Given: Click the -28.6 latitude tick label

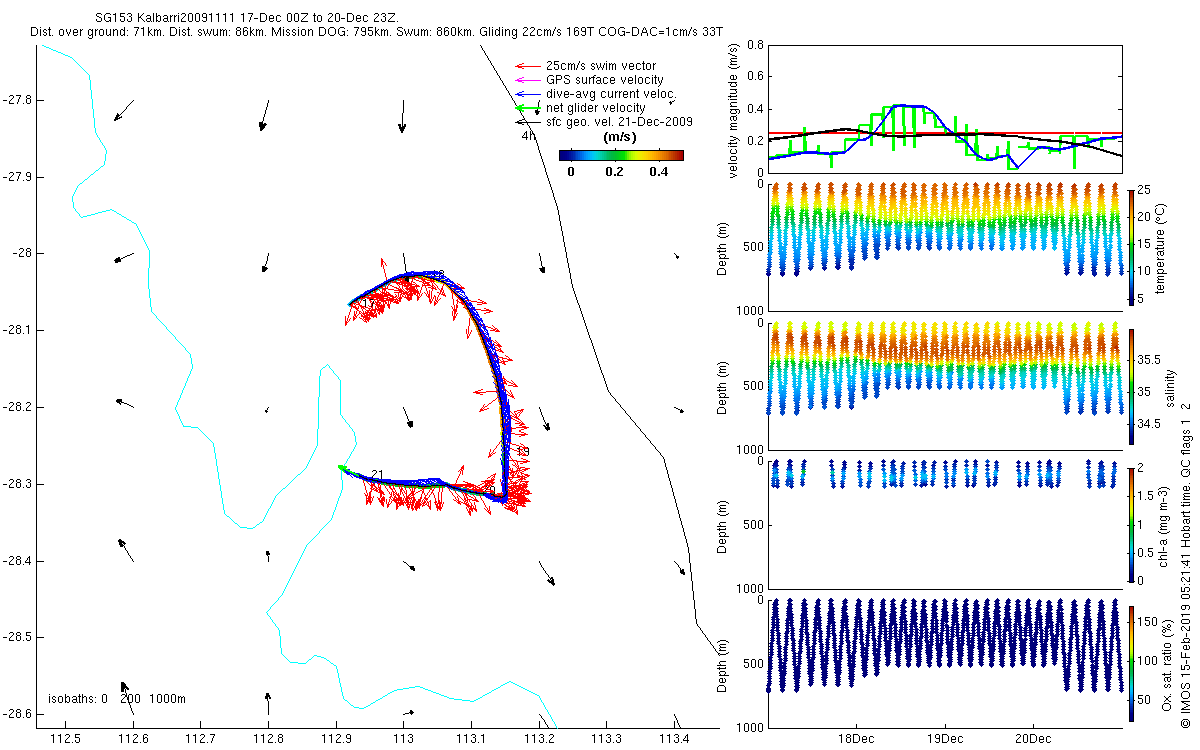Looking at the screenshot, I should (17, 714).
